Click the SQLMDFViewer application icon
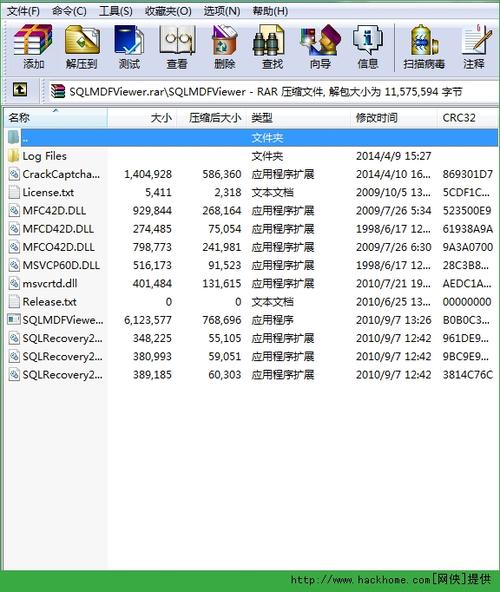The height and width of the screenshot is (592, 500). click(x=14, y=320)
